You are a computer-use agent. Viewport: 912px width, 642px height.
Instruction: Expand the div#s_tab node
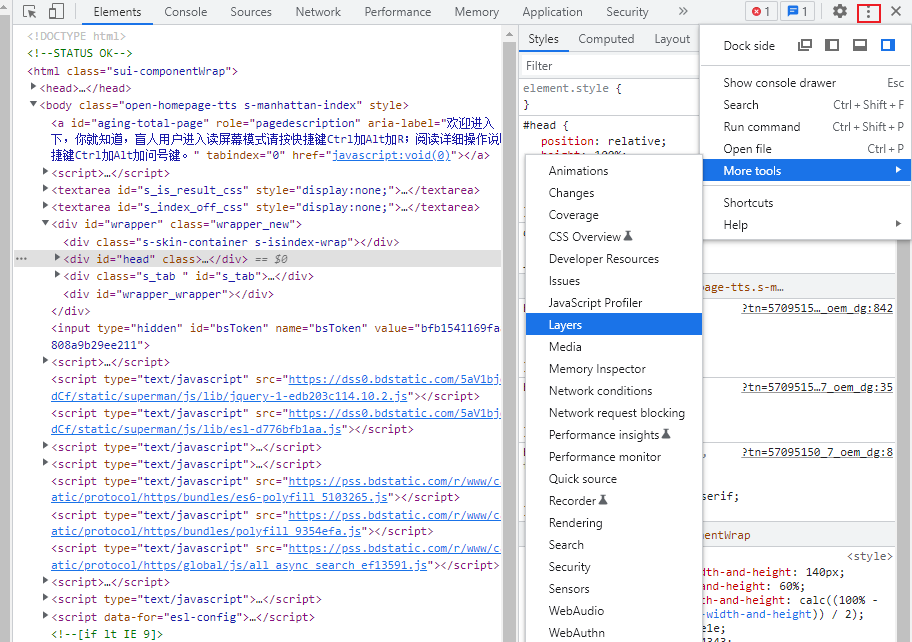click(57, 274)
